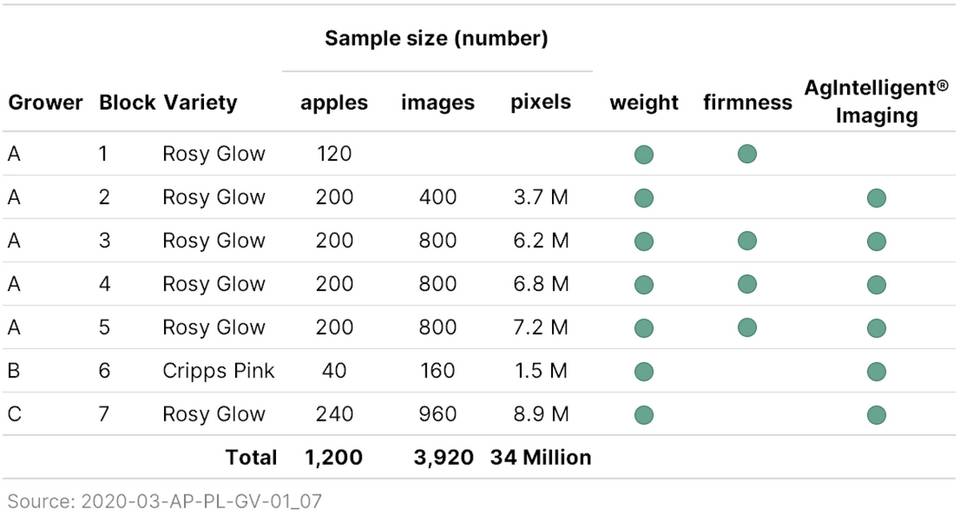This screenshot has width=960, height=512.
Task: Click the AgIntelligent Imaging dot for Block 2
Action: point(877,198)
